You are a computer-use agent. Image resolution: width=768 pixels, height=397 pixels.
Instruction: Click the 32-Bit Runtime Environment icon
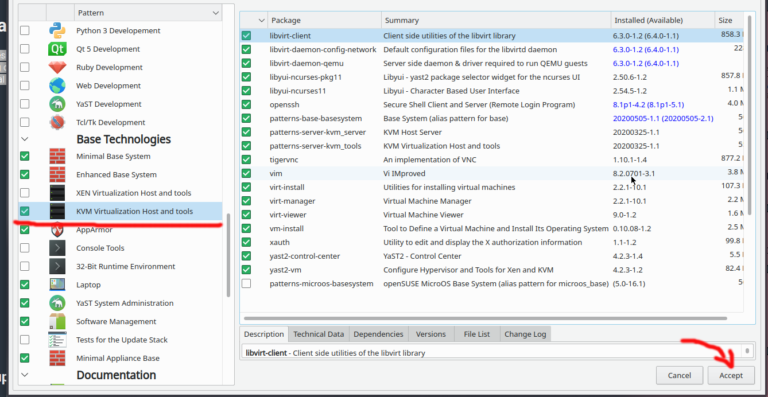[57, 266]
